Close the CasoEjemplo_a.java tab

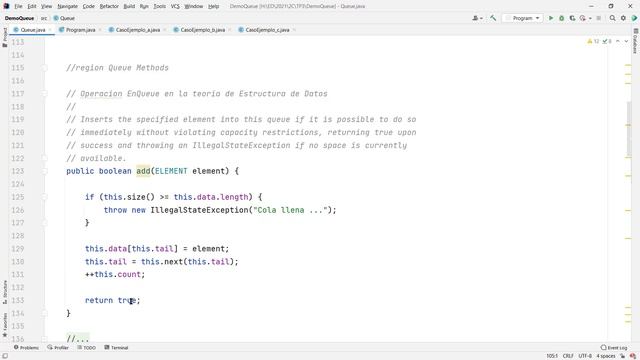click(x=164, y=30)
